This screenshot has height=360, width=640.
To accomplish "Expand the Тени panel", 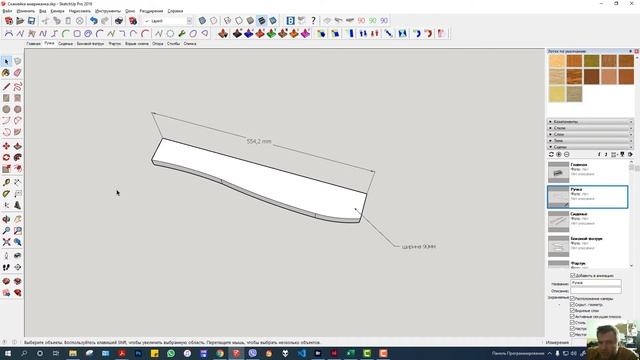I will 590,140.
